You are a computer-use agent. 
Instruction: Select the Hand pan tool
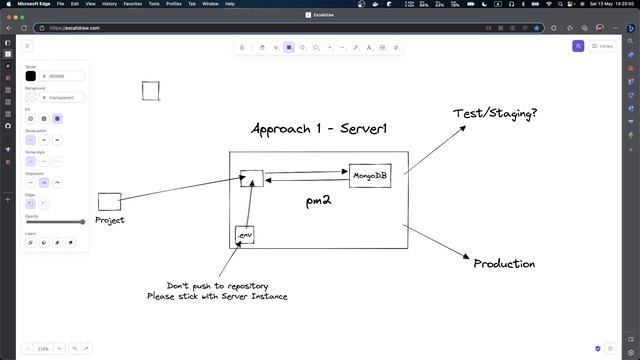pos(262,48)
